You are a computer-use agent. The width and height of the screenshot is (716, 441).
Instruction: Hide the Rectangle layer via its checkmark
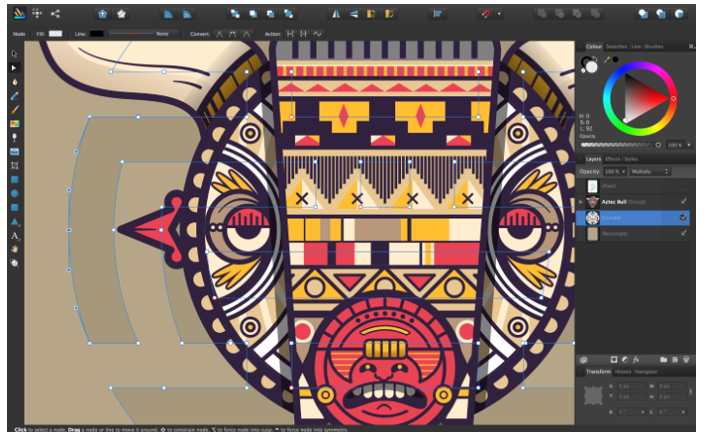(683, 233)
